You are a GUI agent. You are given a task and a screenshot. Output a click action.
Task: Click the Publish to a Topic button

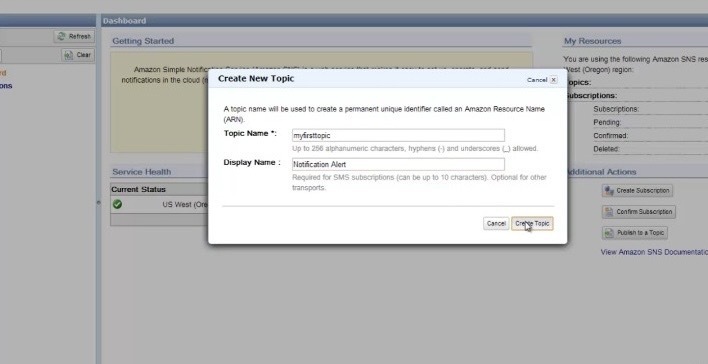coord(634,233)
